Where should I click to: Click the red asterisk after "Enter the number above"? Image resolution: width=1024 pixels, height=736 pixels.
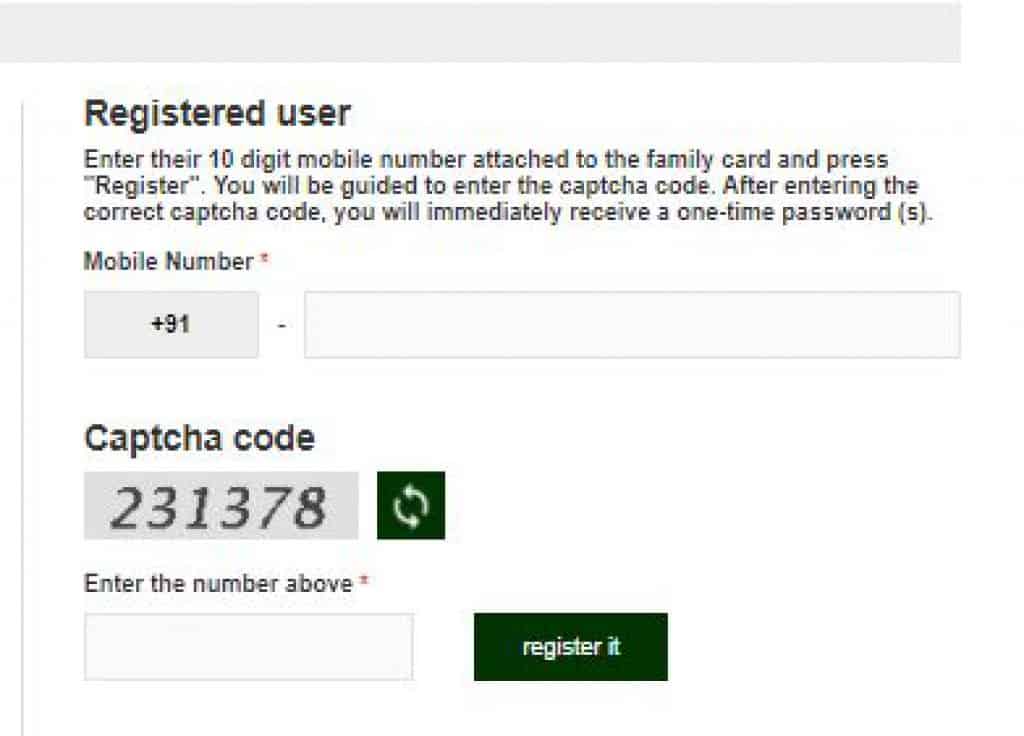coord(364,579)
